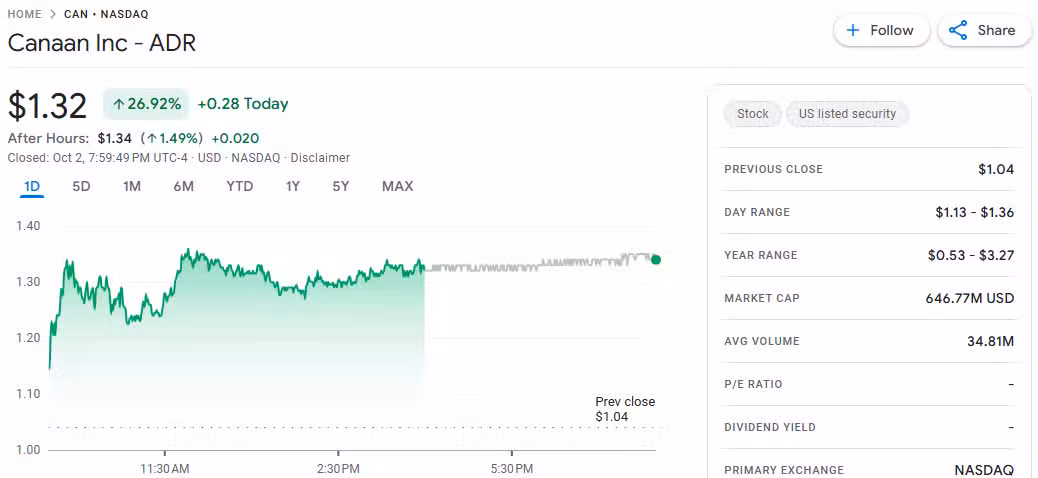The height and width of the screenshot is (478, 1038).
Task: Click the green end-point dot on chart
Action: (656, 259)
